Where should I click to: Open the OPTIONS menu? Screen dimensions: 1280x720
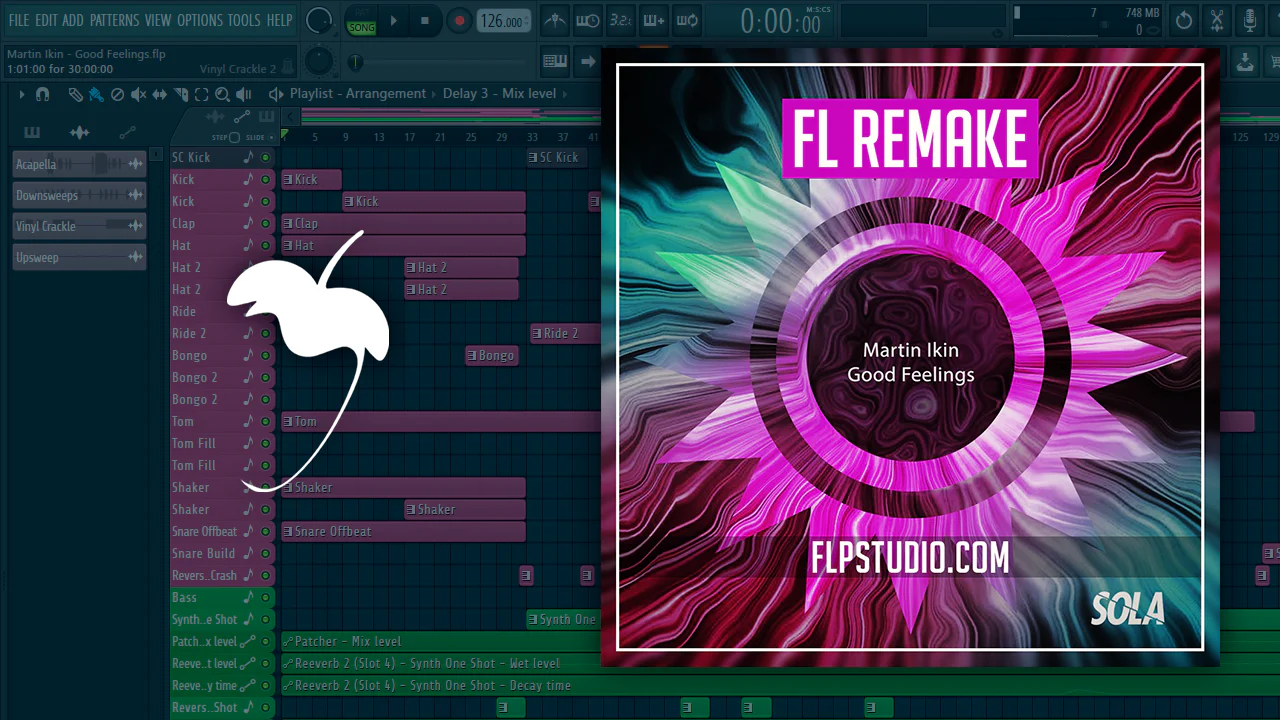(x=200, y=20)
